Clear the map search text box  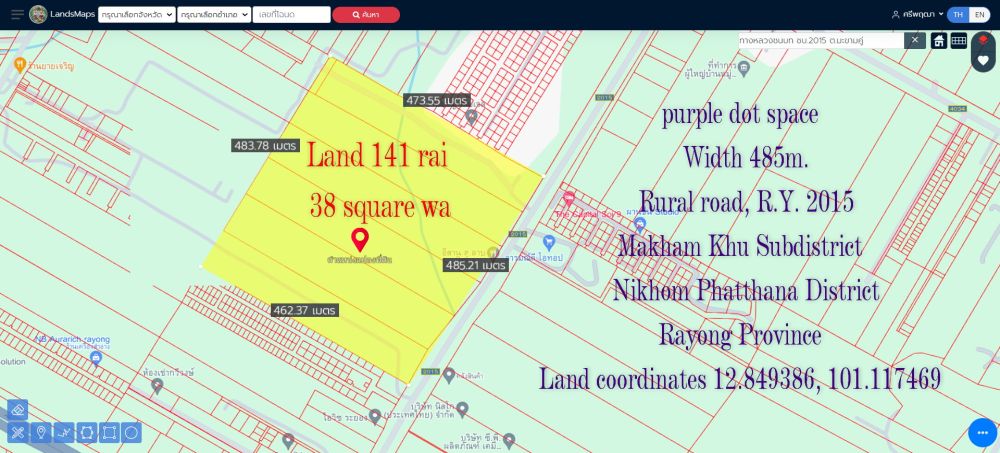pyautogui.click(x=914, y=40)
